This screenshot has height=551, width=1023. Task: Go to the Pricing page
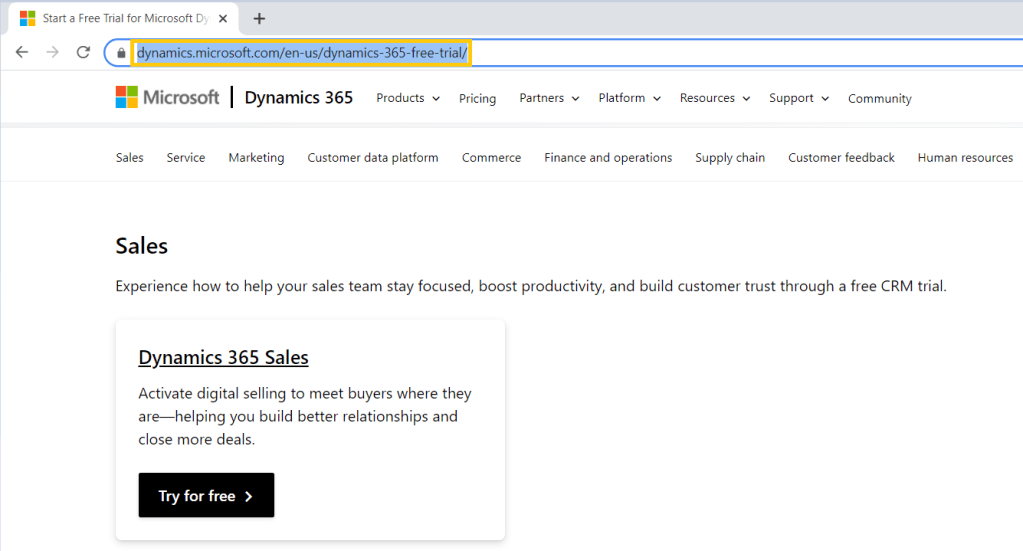click(x=477, y=98)
